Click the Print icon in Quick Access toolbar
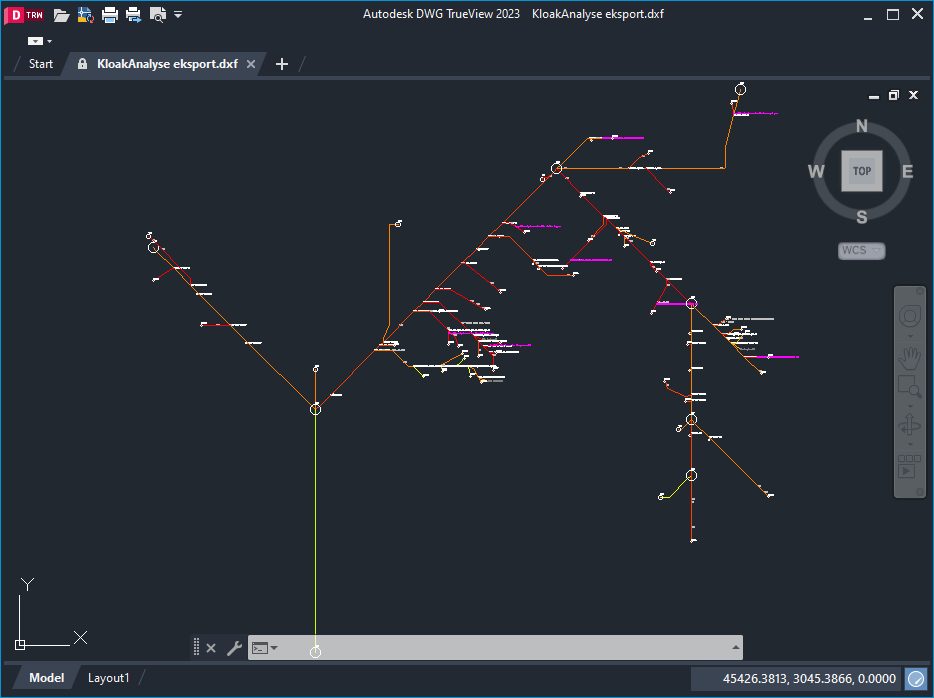 [x=109, y=15]
